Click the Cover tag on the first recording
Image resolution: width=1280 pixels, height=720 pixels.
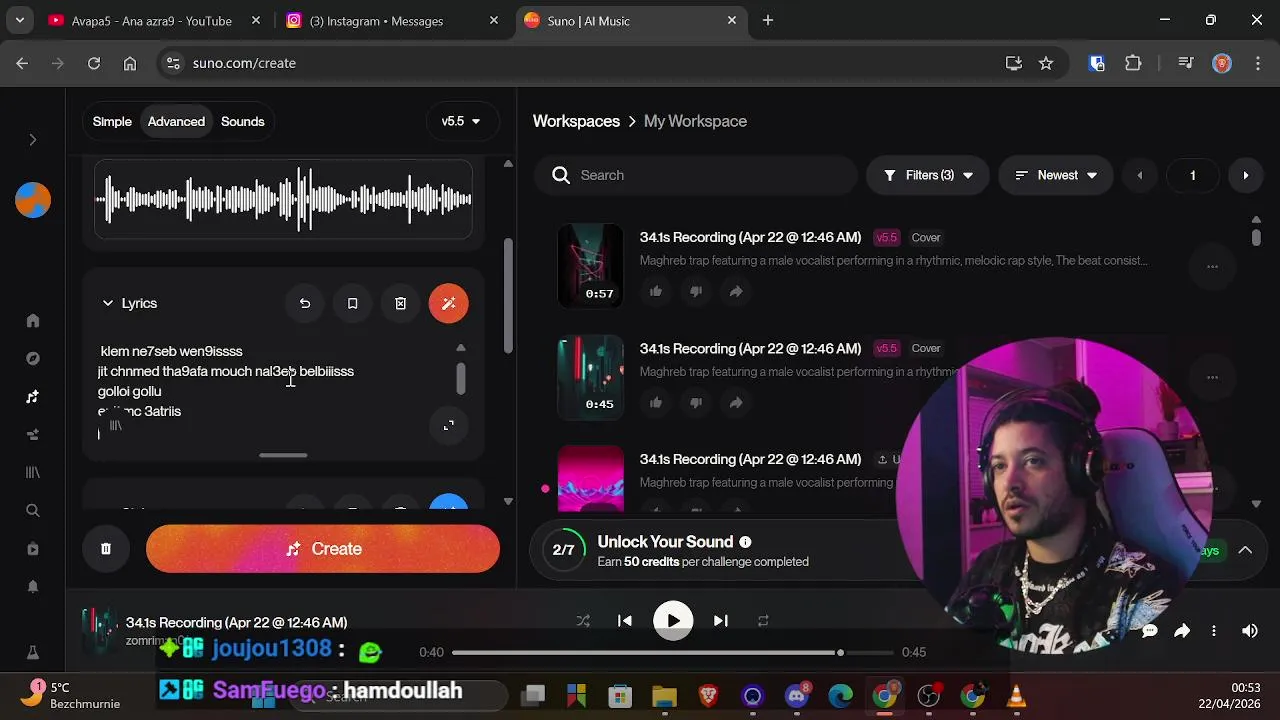(926, 238)
